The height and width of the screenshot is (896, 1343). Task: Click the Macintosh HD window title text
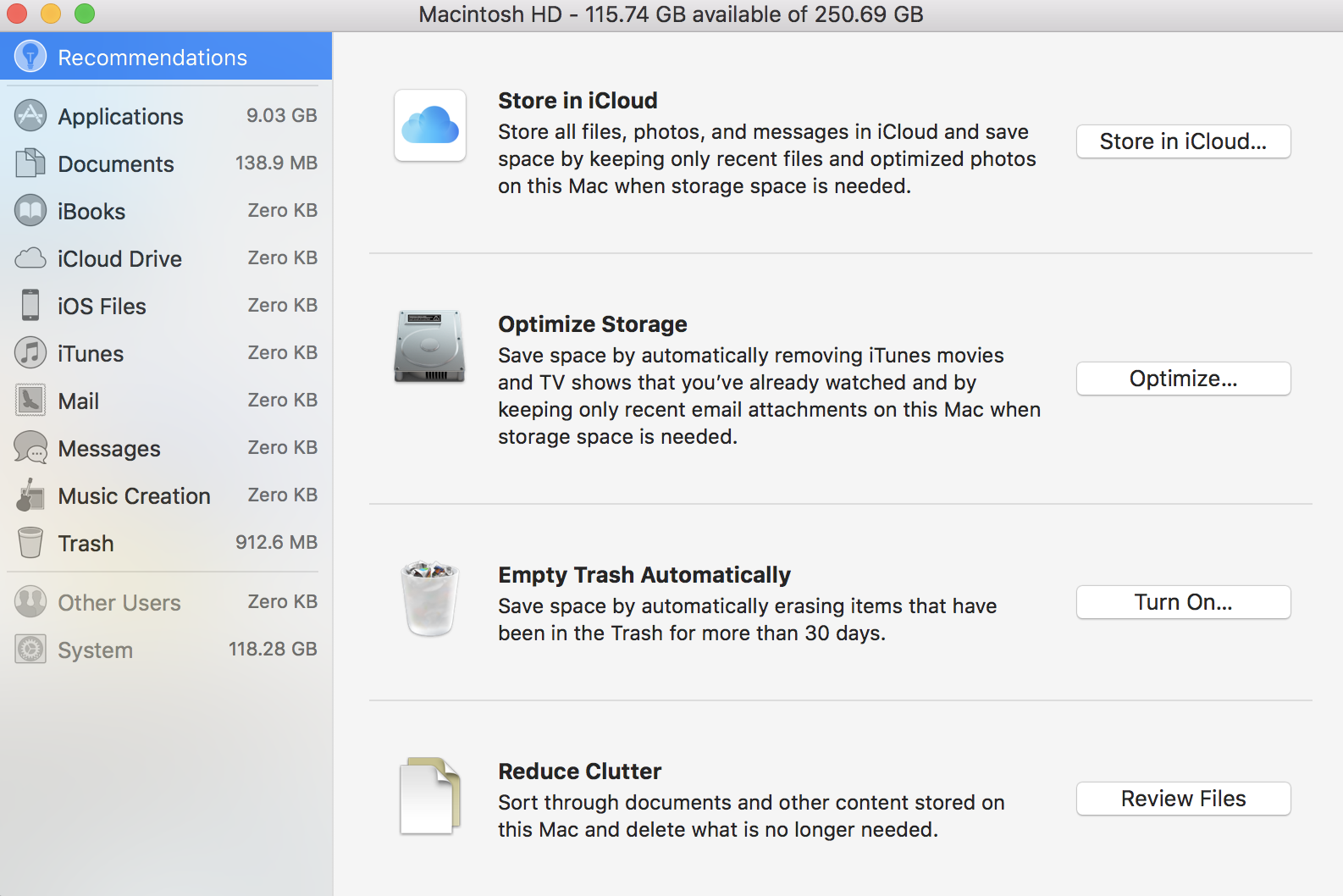click(x=671, y=14)
